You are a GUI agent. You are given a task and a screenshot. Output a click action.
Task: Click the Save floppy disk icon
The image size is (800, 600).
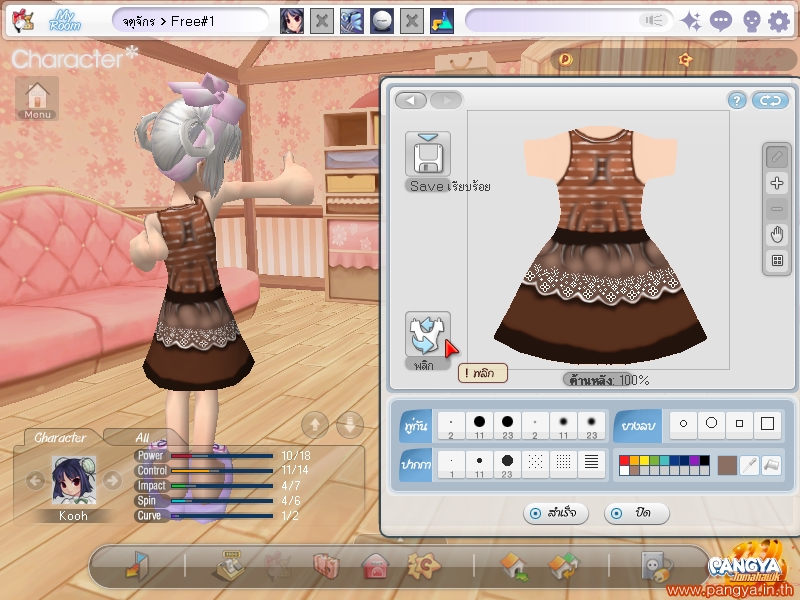pos(428,154)
